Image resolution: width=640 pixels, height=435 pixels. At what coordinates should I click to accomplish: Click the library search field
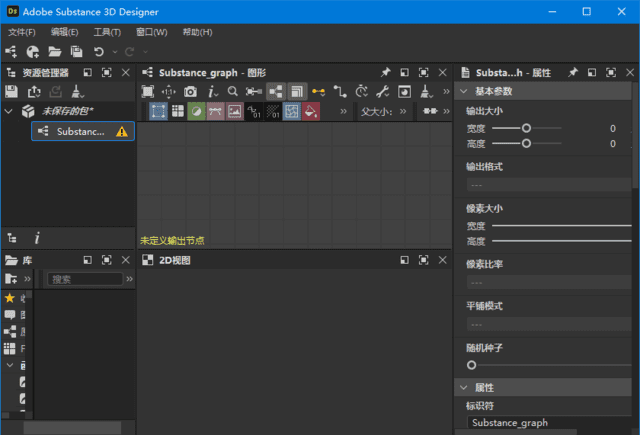[x=85, y=279]
